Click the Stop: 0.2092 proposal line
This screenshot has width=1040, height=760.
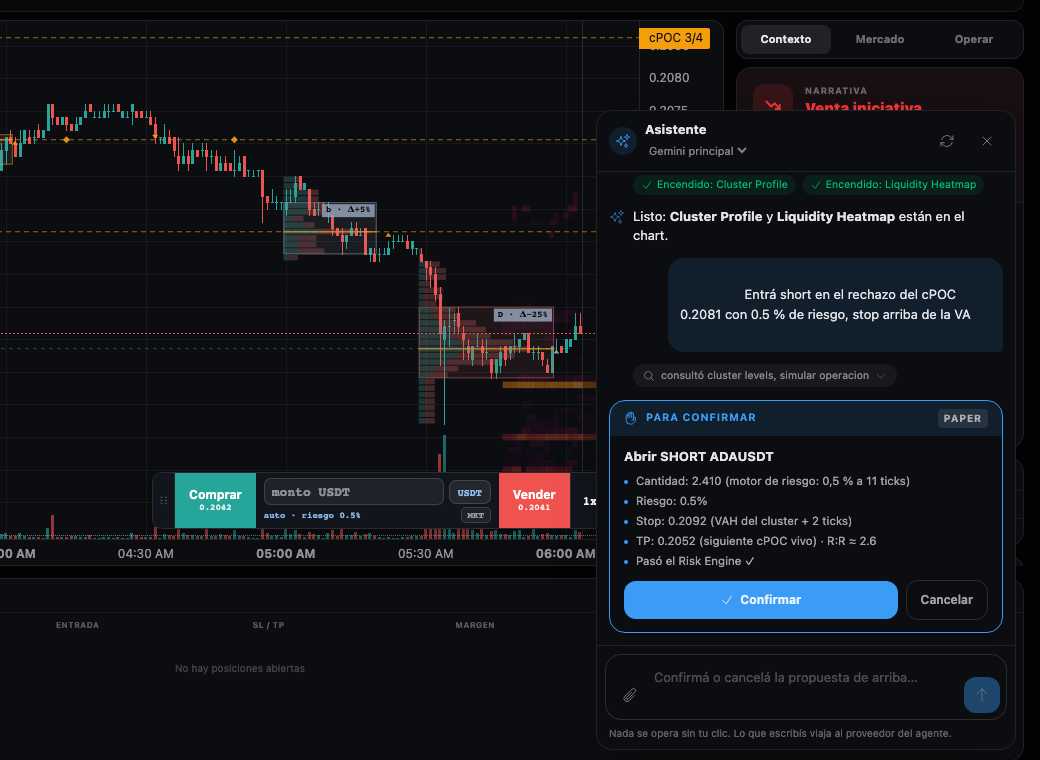744,521
